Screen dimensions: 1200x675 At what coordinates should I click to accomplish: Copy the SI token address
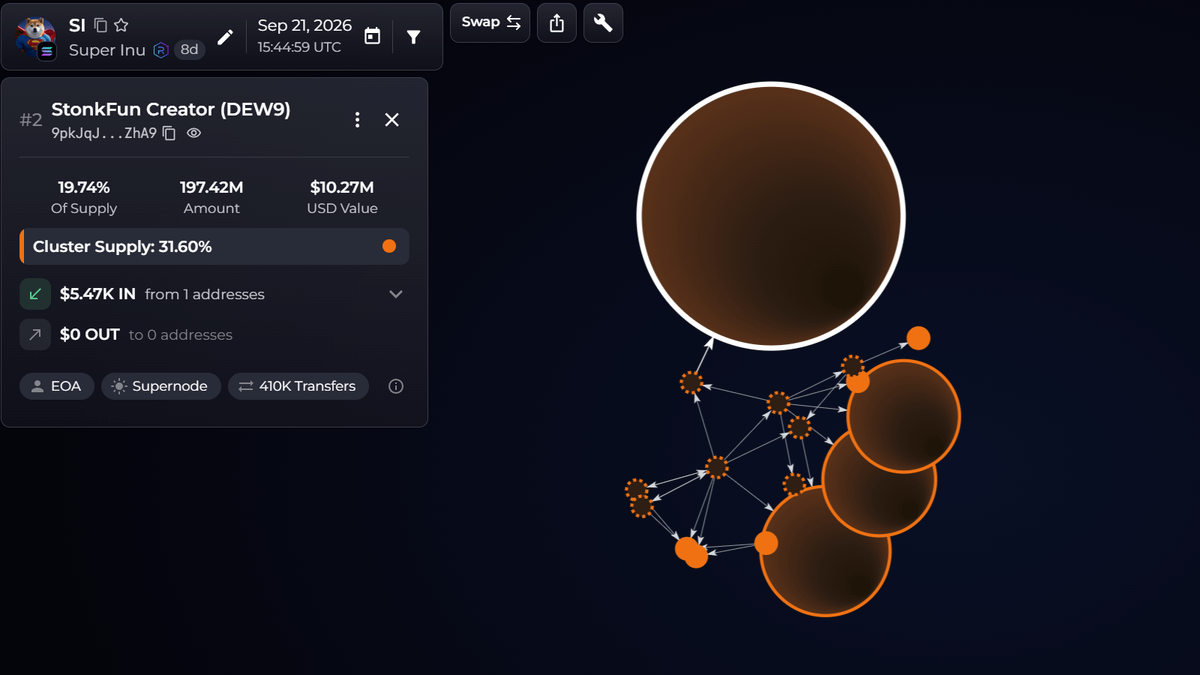[100, 25]
